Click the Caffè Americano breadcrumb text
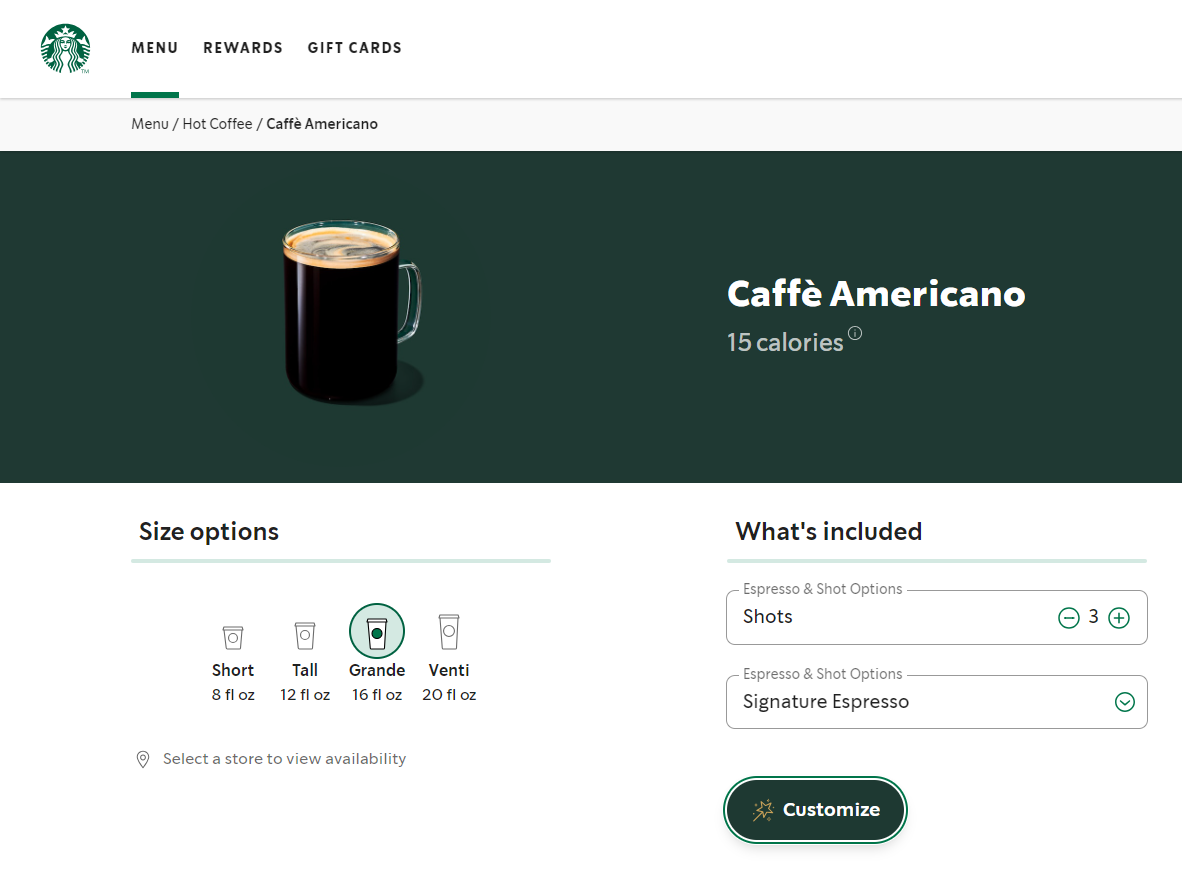 pos(322,124)
